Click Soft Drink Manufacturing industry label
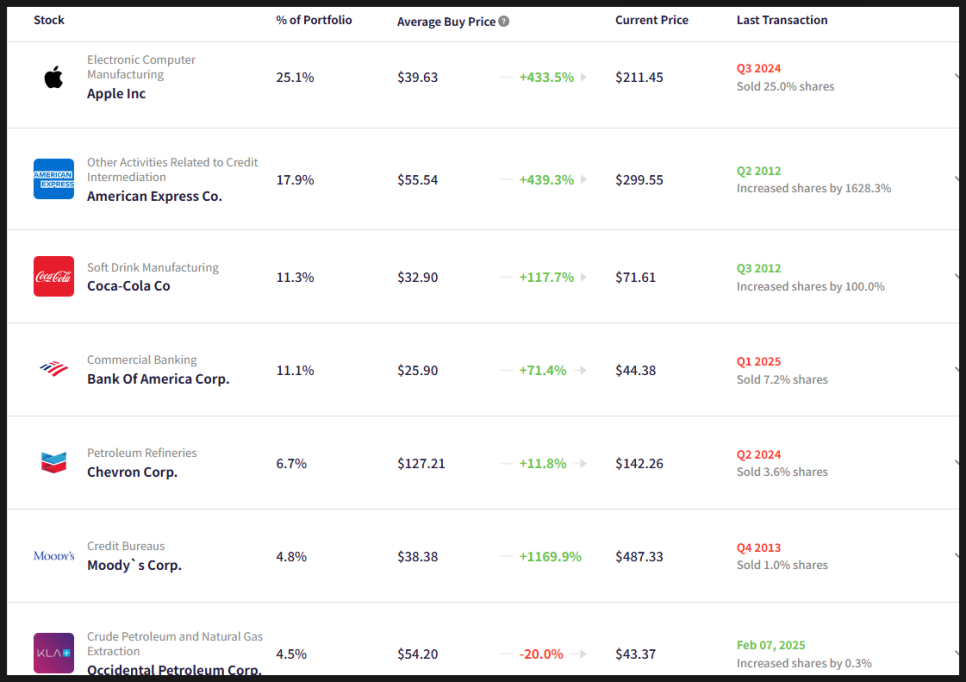Image resolution: width=966 pixels, height=682 pixels. coord(153,267)
